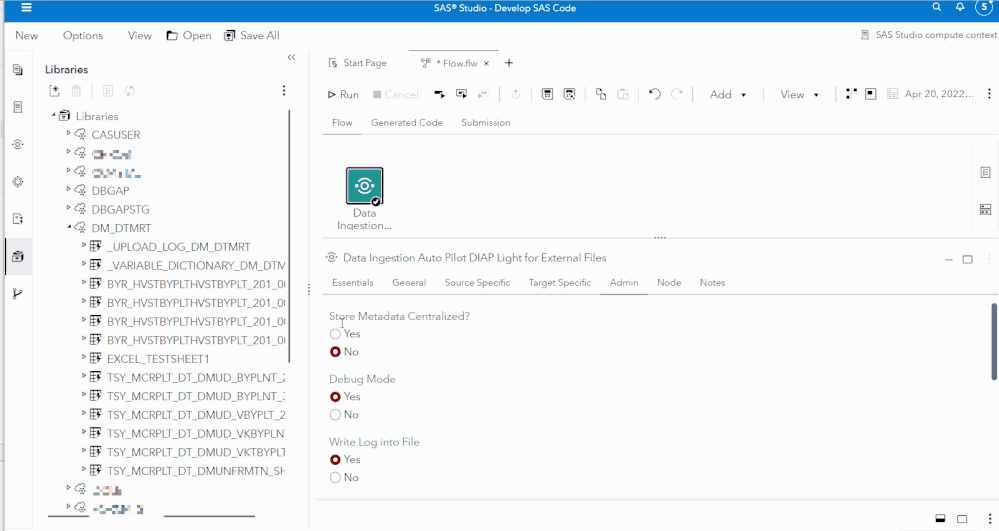Collapse the DM_DTMRT library

tap(69, 226)
